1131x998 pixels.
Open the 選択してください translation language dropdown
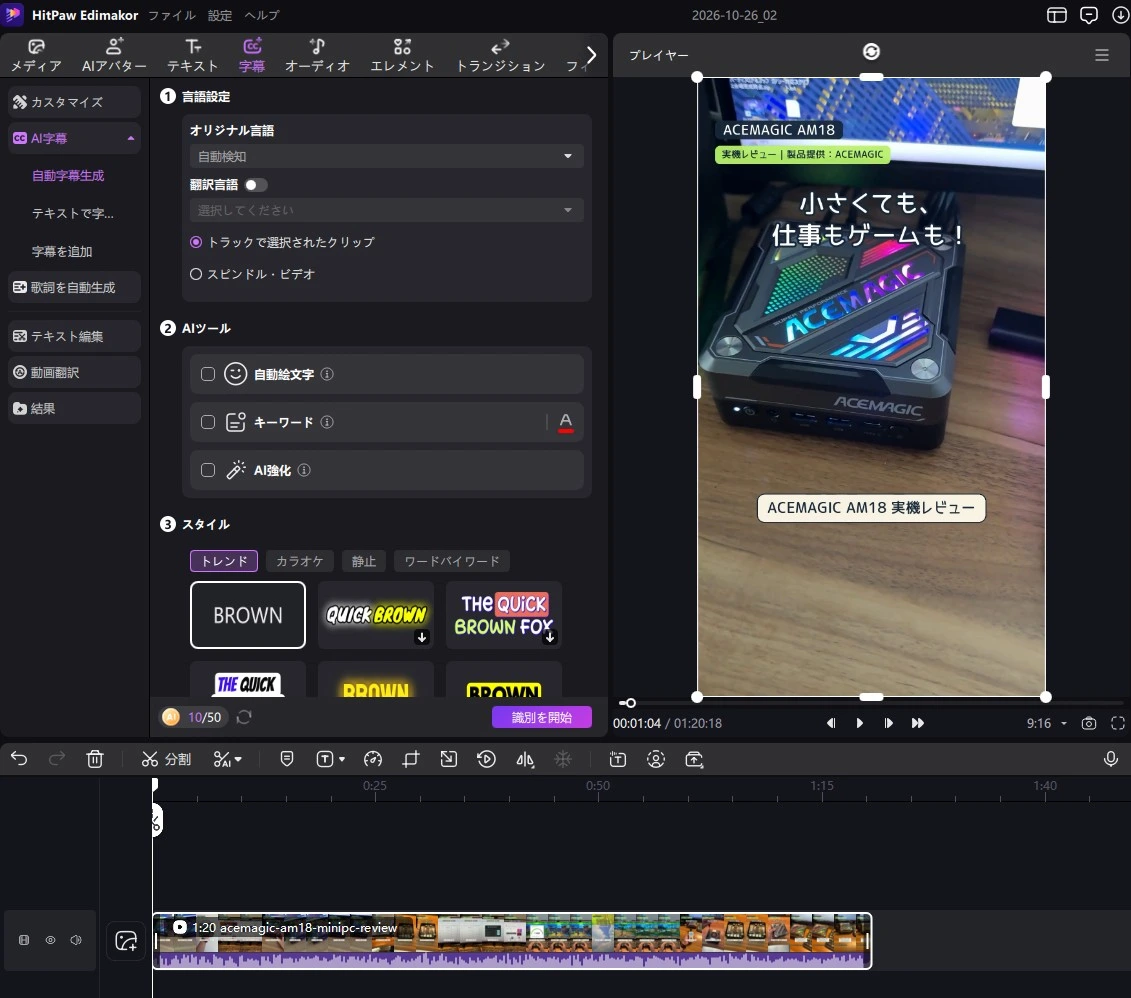[x=387, y=210]
